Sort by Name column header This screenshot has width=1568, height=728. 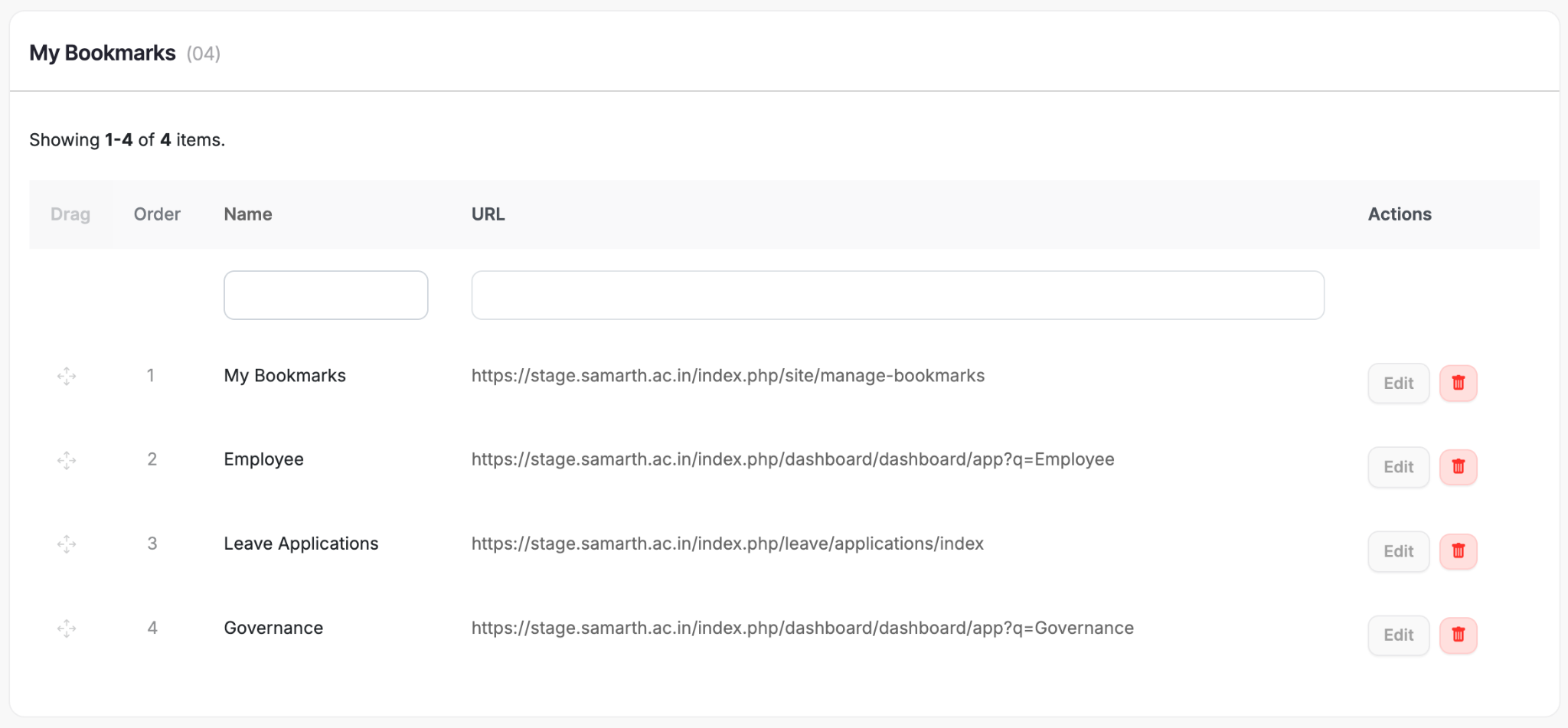click(x=248, y=214)
